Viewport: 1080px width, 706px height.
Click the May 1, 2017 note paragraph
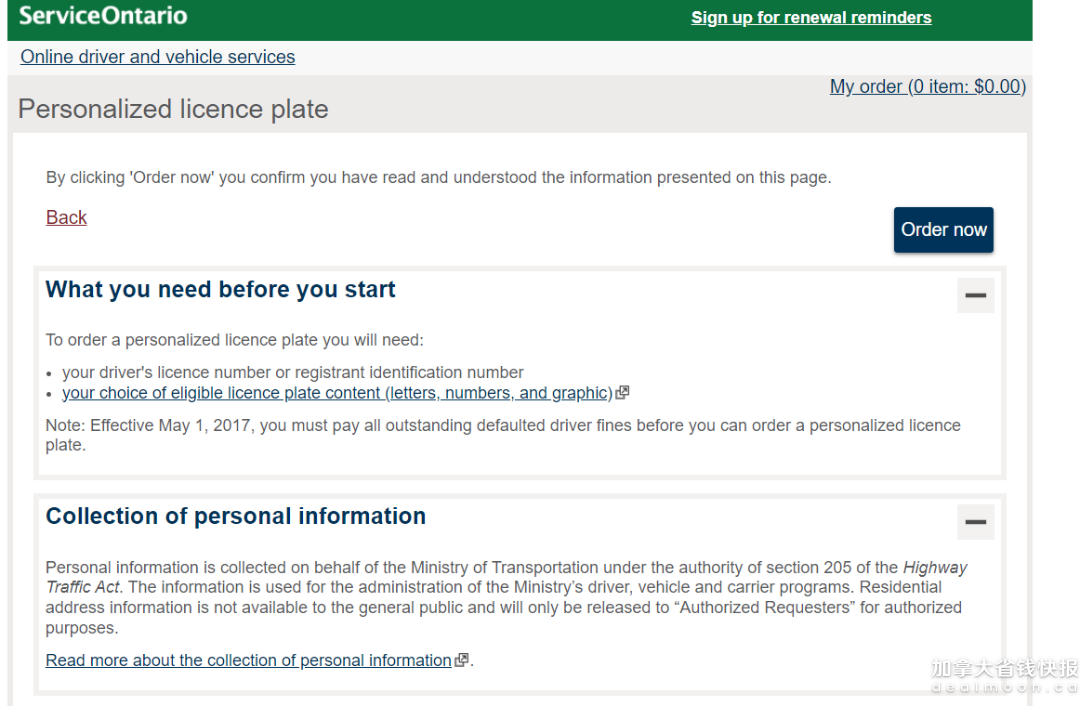point(502,426)
